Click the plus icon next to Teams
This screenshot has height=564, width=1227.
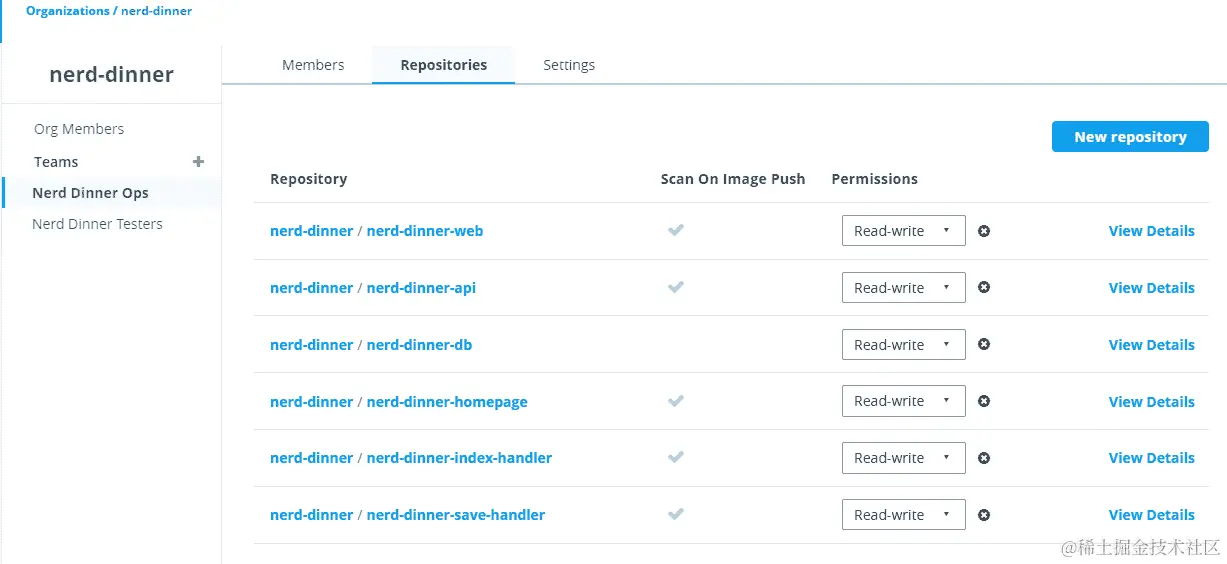click(x=198, y=161)
